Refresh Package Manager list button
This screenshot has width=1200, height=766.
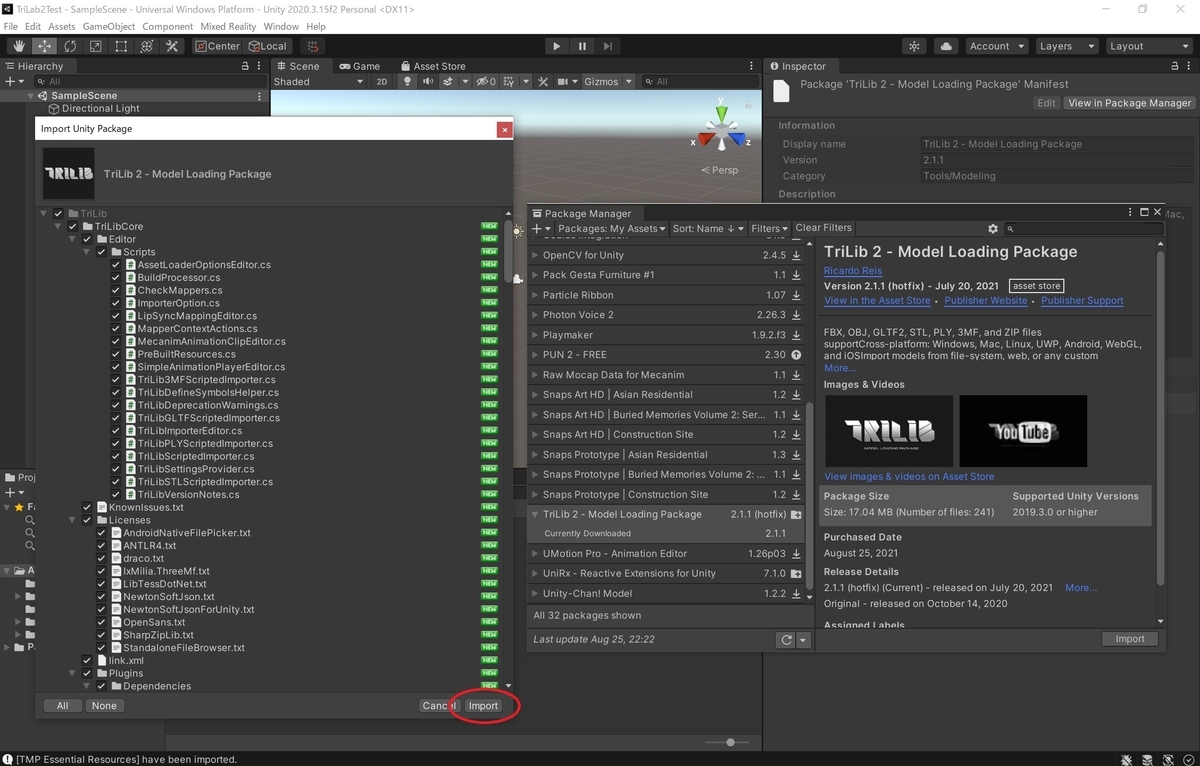click(x=786, y=640)
